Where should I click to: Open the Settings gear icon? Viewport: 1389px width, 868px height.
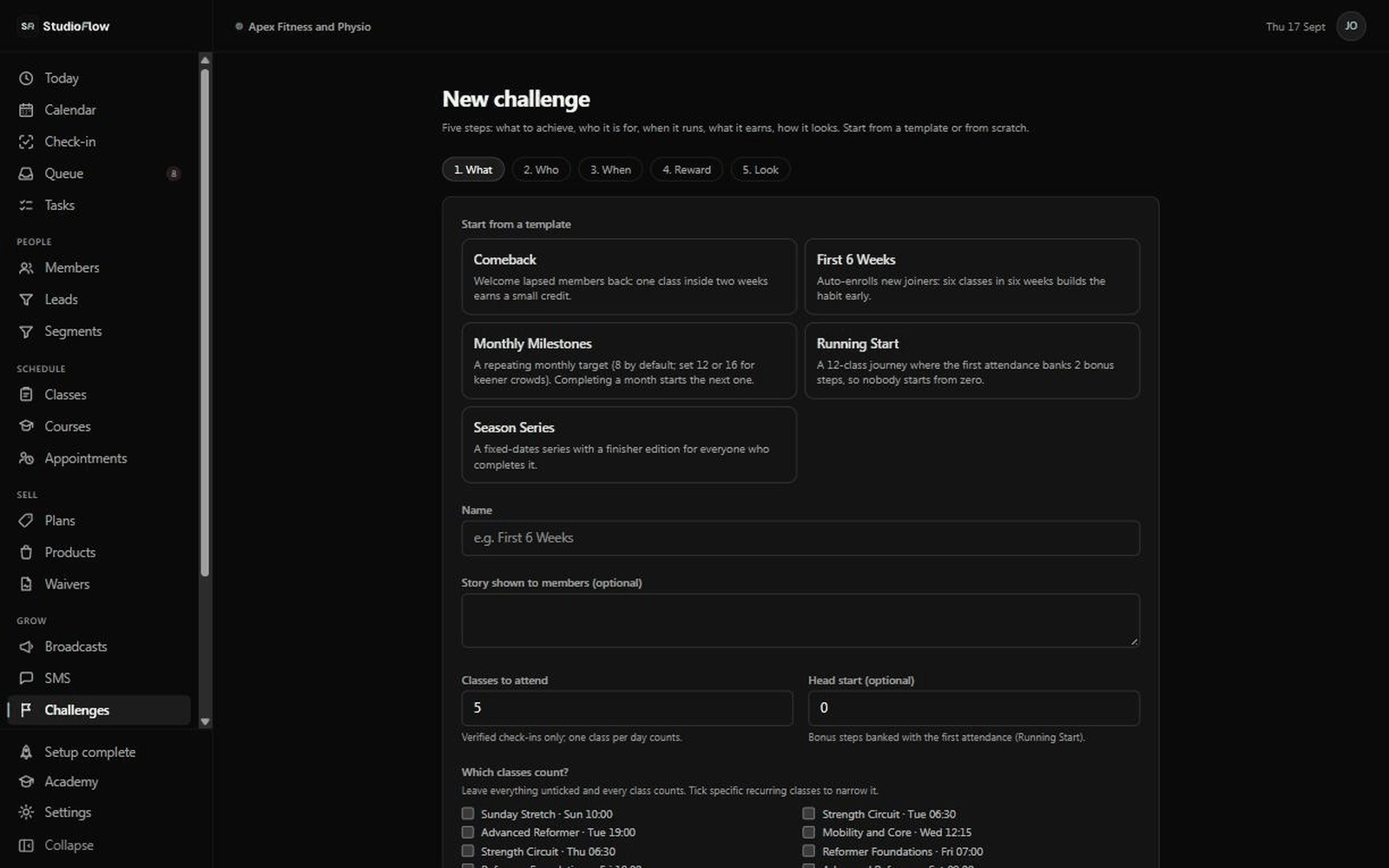[x=26, y=812]
